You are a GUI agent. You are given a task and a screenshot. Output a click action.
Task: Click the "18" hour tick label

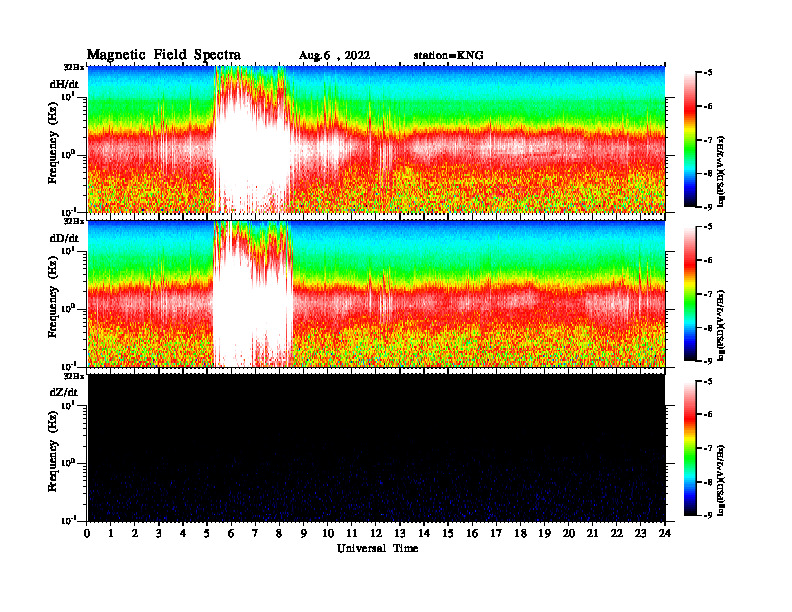(x=520, y=533)
